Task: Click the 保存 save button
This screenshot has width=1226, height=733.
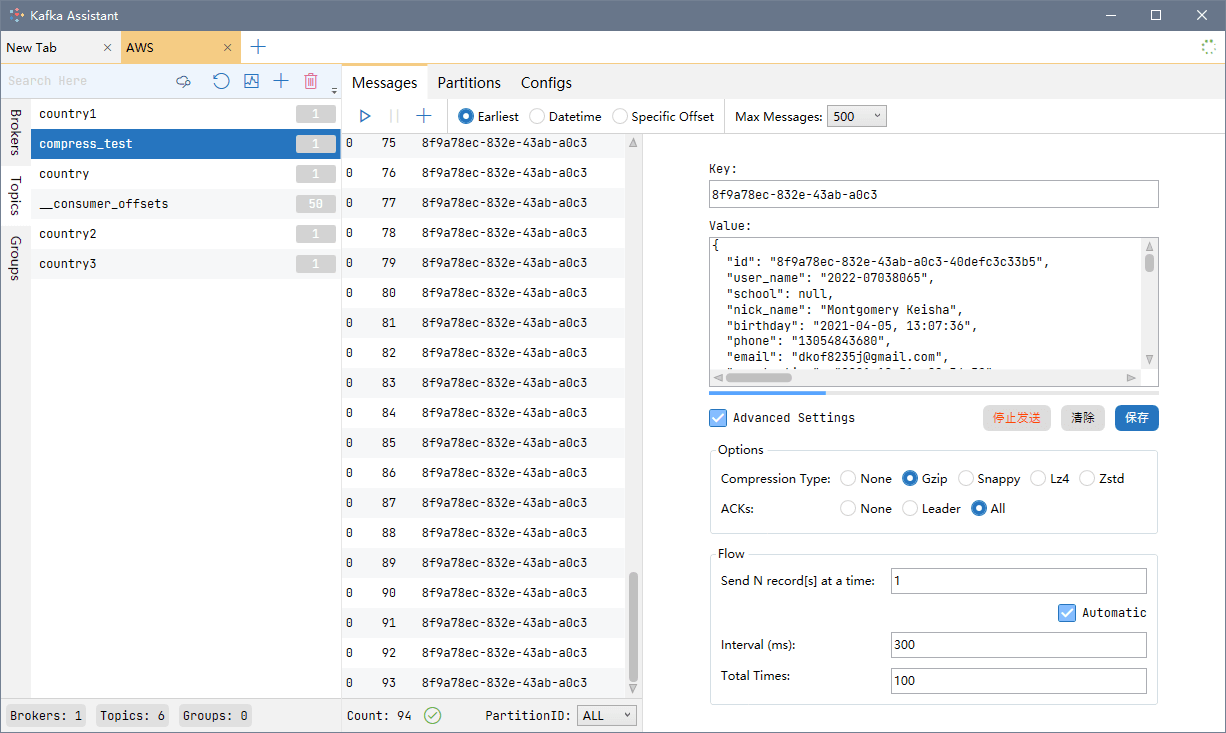Action: 1136,418
